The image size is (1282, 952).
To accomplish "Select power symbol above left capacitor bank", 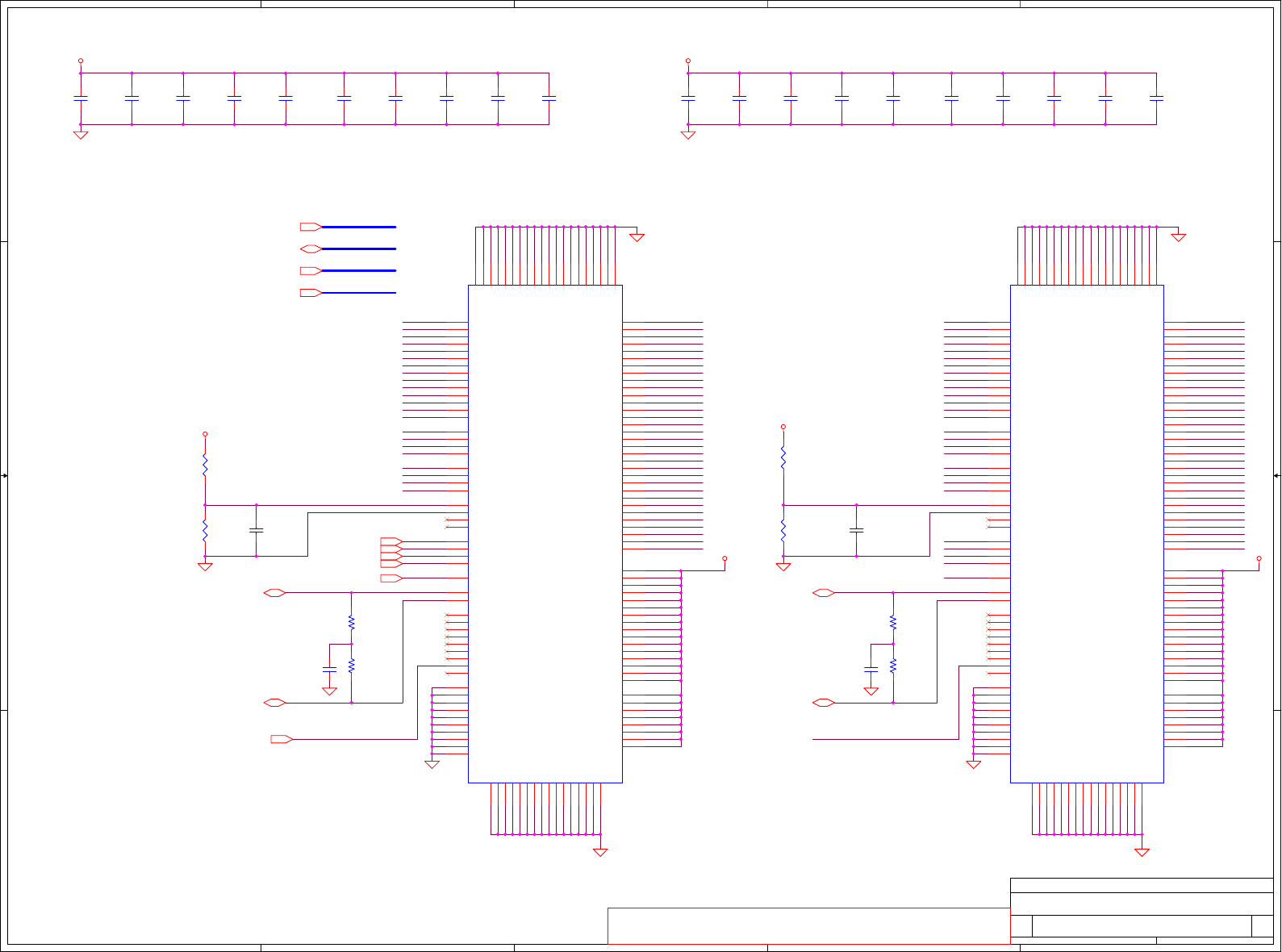I will (81, 61).
